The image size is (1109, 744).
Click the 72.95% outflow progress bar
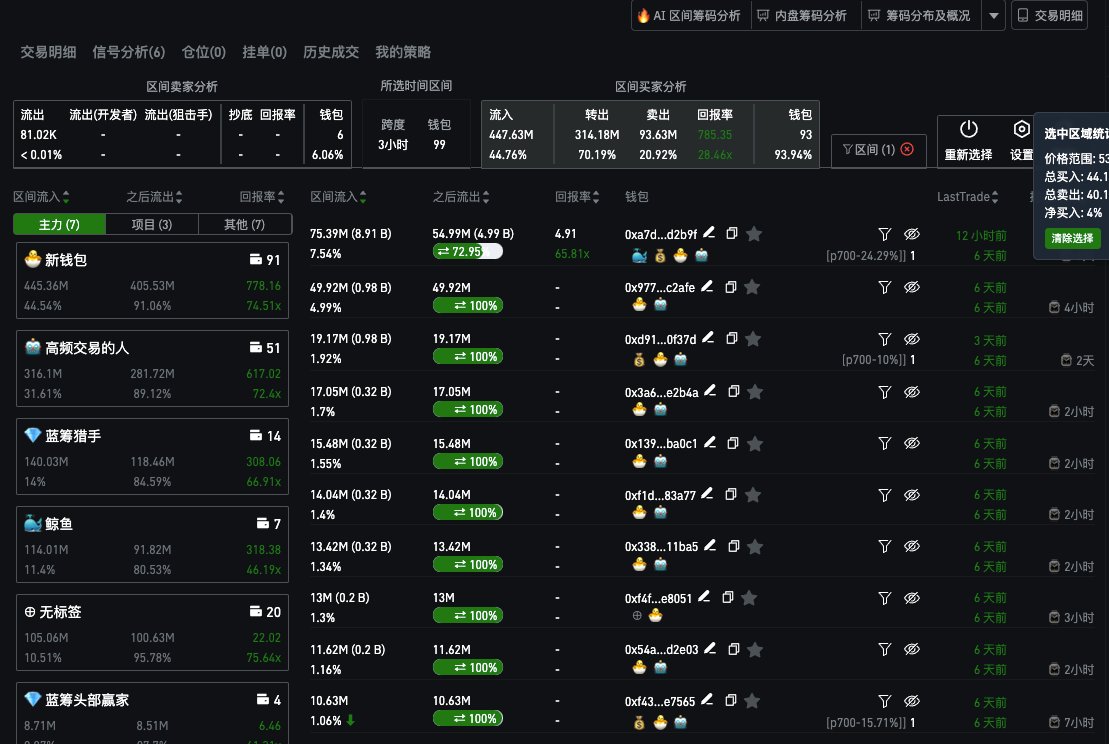point(468,251)
